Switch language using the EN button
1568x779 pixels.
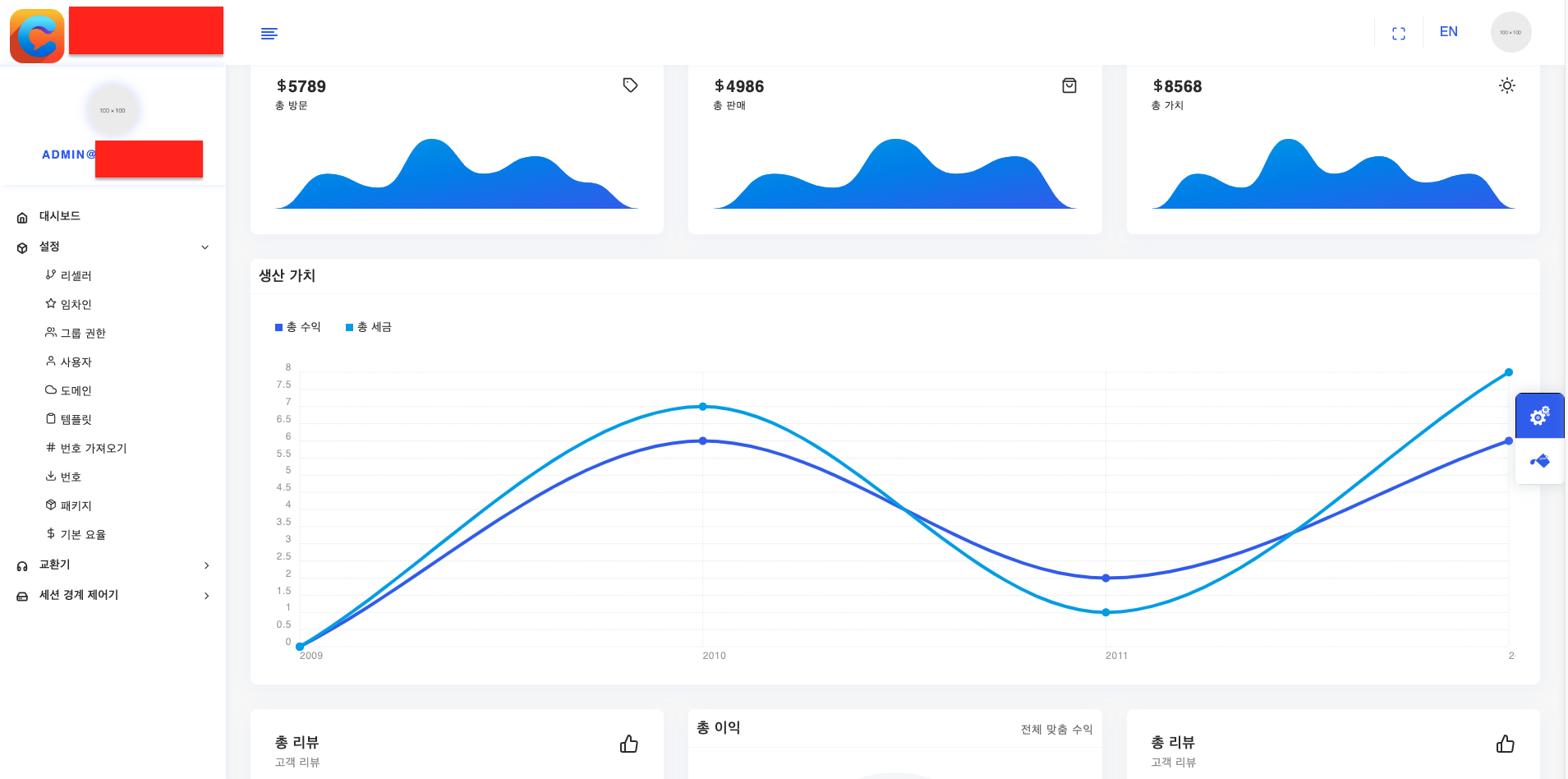[x=1448, y=32]
